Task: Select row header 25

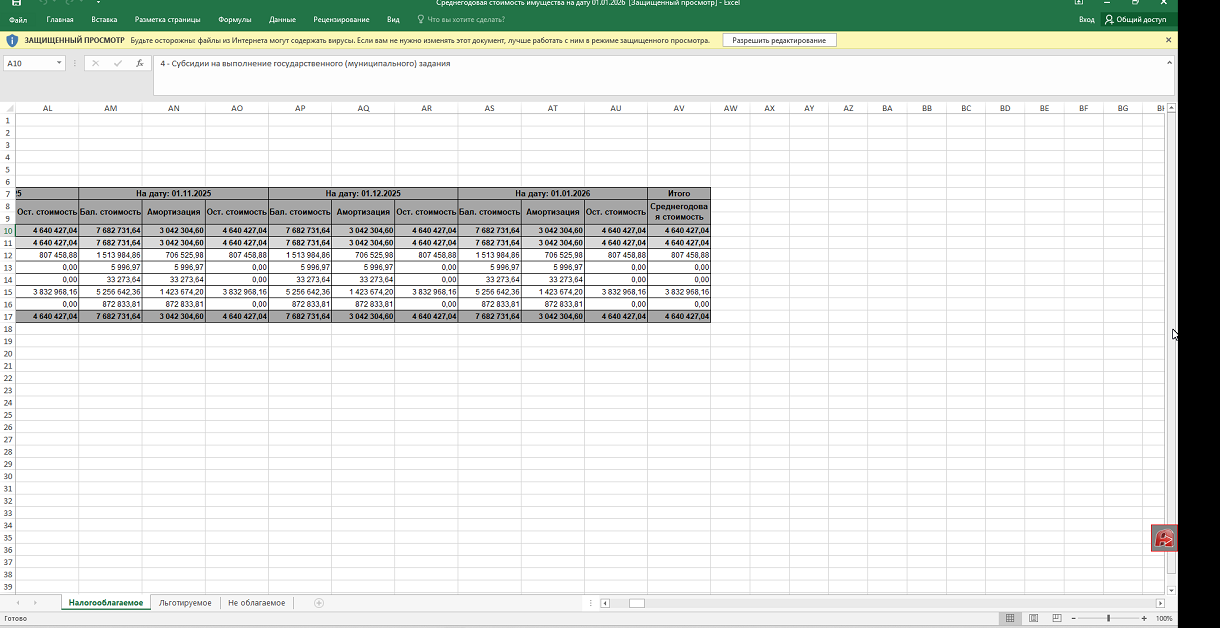Action: tap(7, 414)
